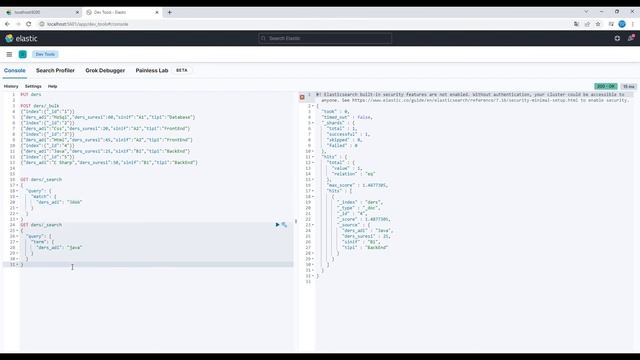
Task: Click the share page icon in address bar
Action: point(587,24)
